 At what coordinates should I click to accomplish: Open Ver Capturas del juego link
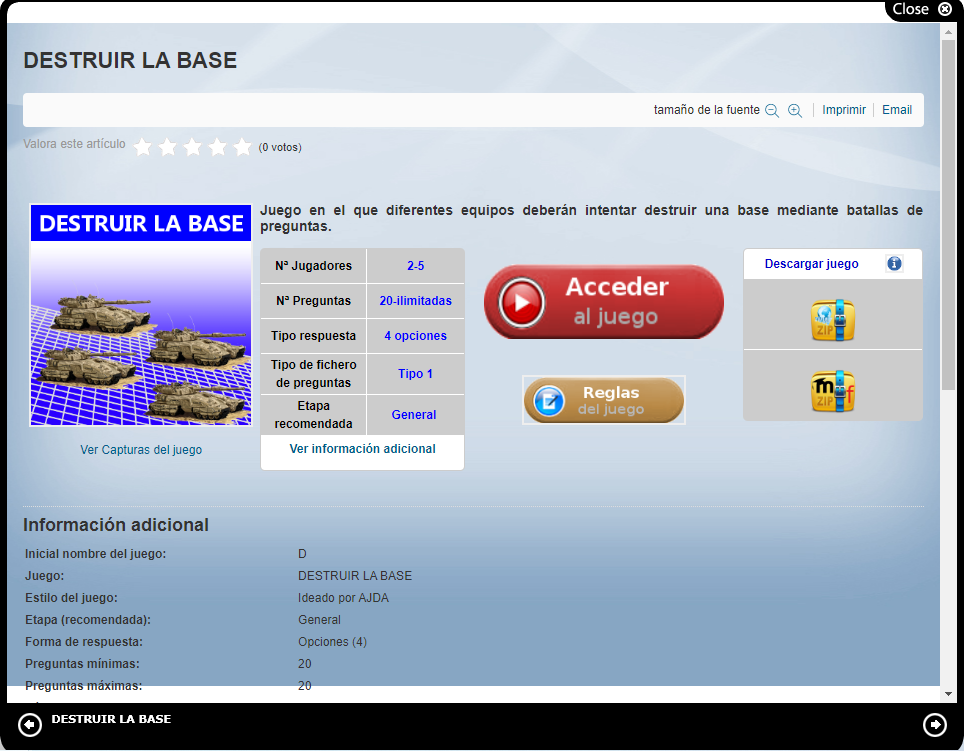click(x=141, y=450)
